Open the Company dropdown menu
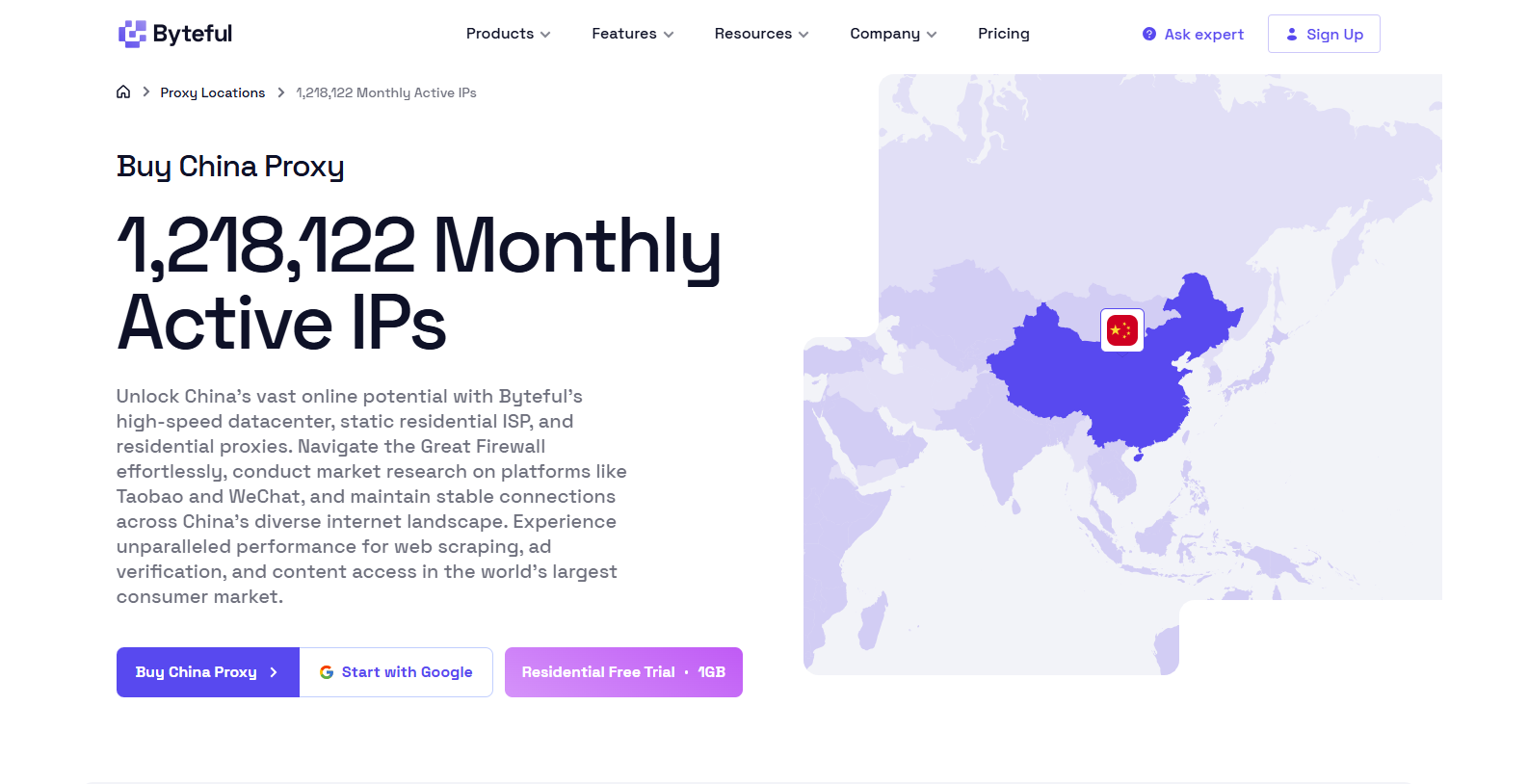Viewport: 1528px width, 784px height. point(893,34)
